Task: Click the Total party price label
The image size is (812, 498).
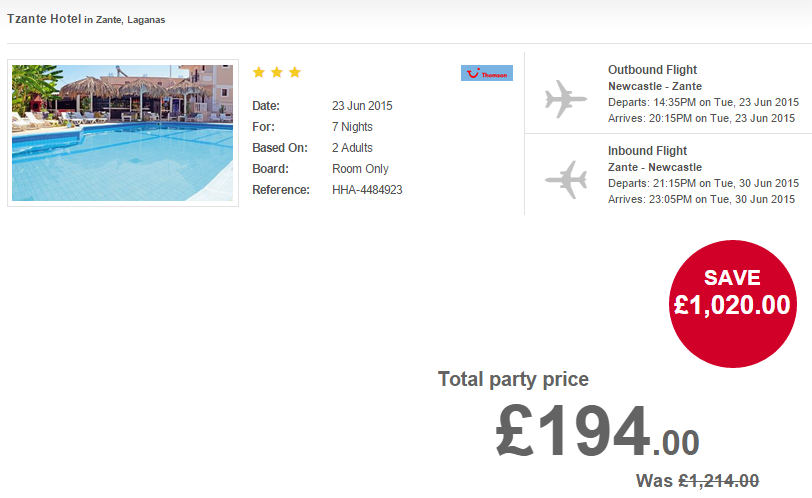Action: 513,379
